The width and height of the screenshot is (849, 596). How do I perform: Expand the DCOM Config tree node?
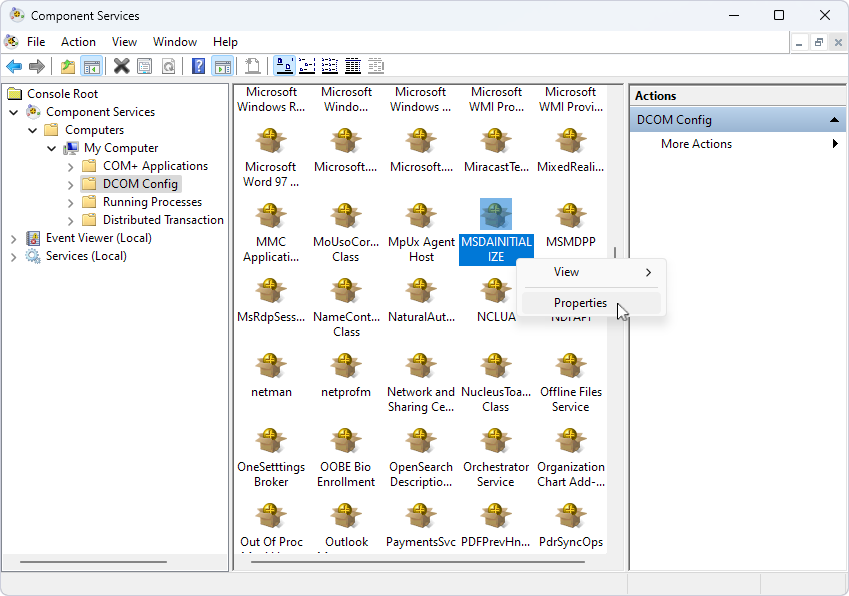pos(70,185)
